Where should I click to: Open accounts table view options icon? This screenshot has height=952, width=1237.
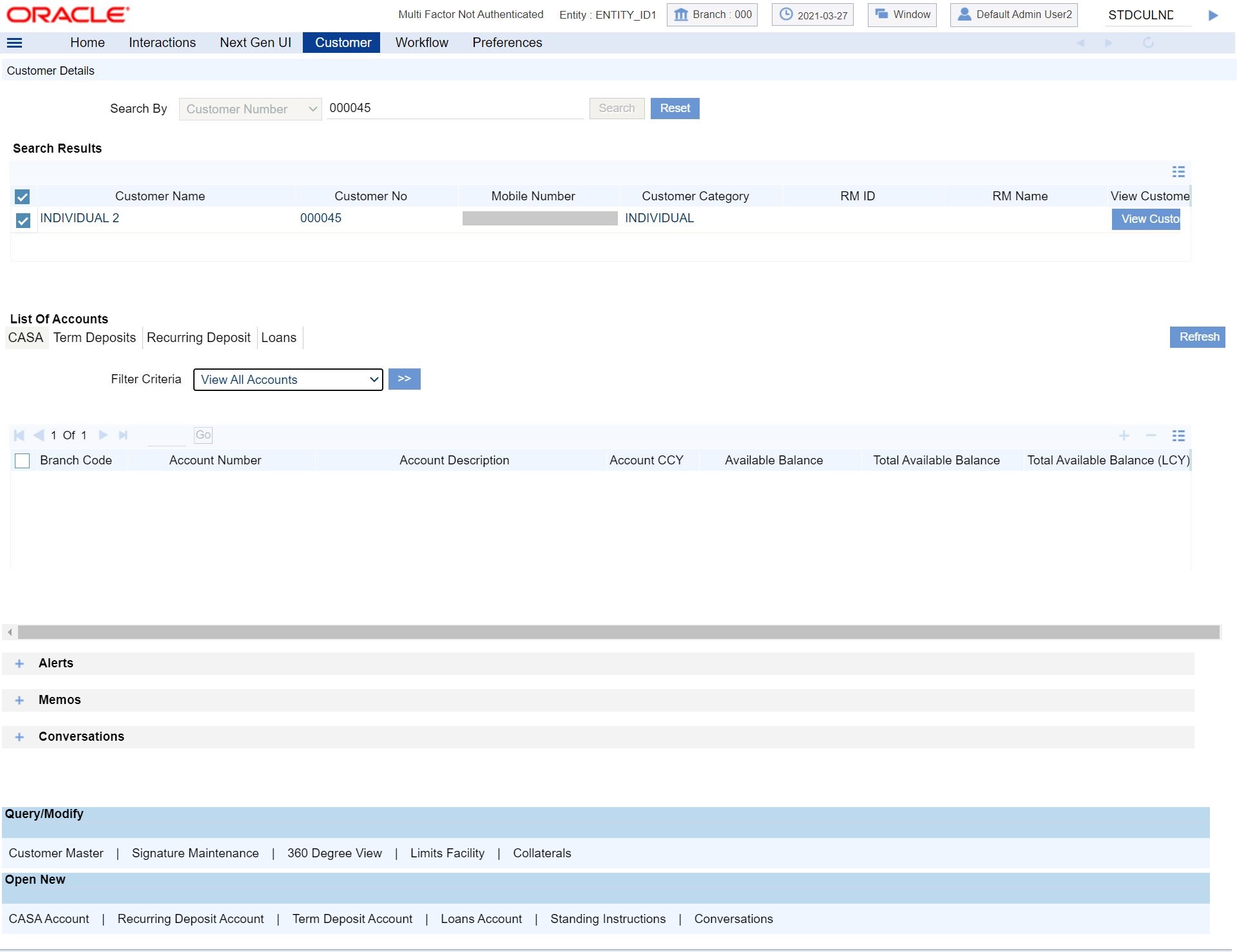pos(1178,436)
